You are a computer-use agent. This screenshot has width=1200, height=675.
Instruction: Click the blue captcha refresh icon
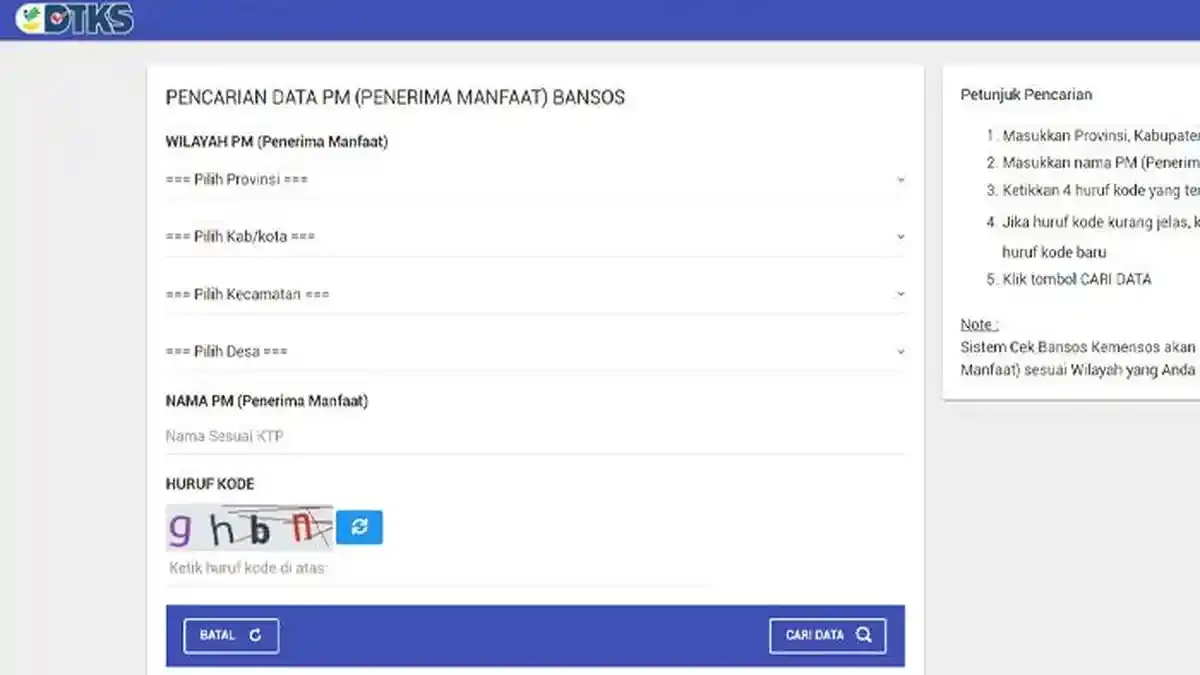360,527
